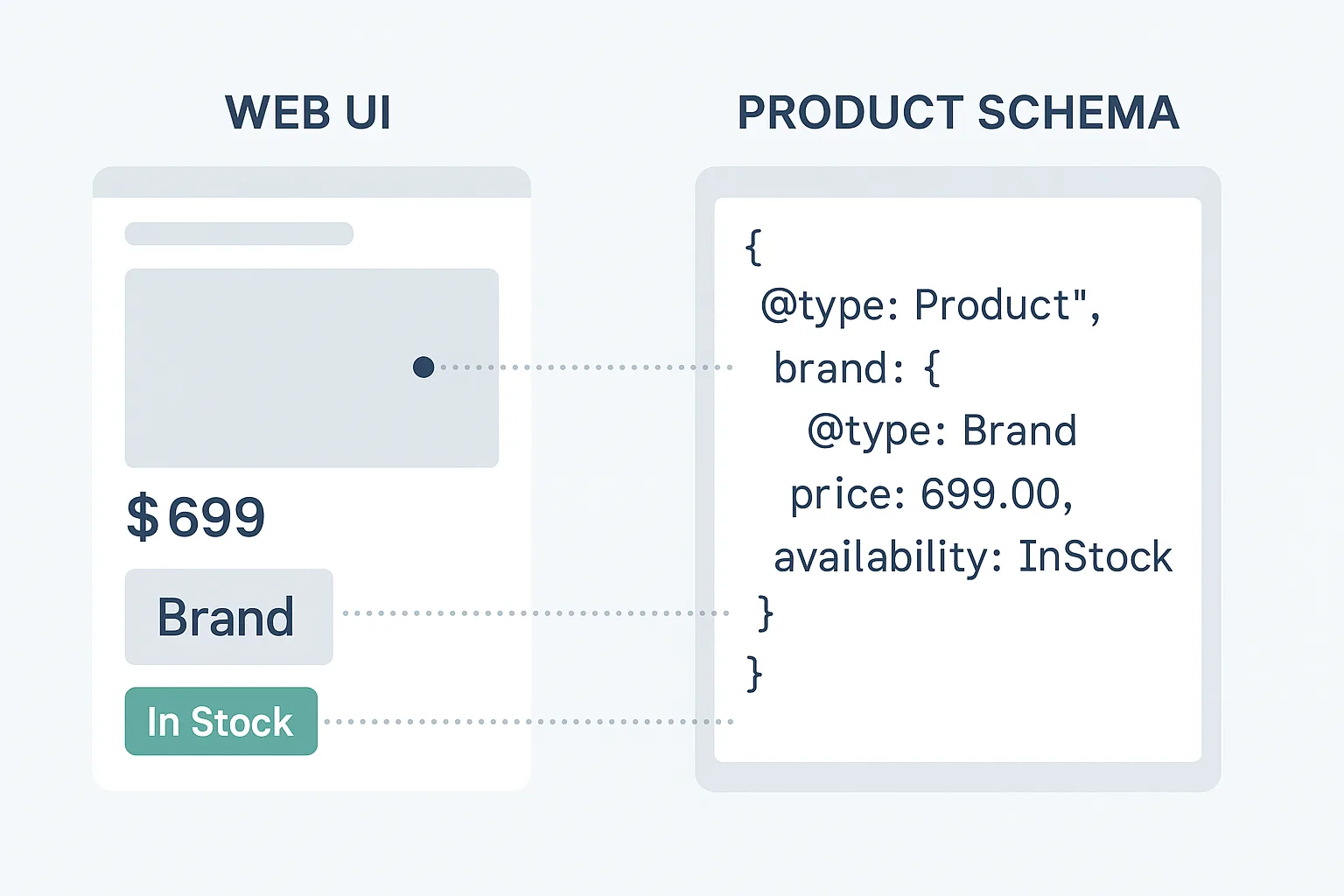Click the 'price: 699.00,' code line
Image resolution: width=1344 pixels, height=896 pixels.
click(931, 494)
